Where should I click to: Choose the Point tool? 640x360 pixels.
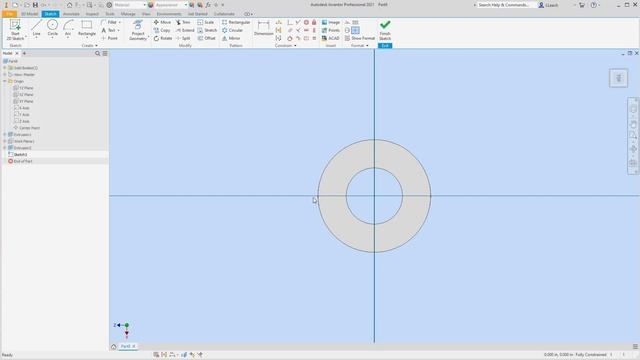tap(109, 38)
